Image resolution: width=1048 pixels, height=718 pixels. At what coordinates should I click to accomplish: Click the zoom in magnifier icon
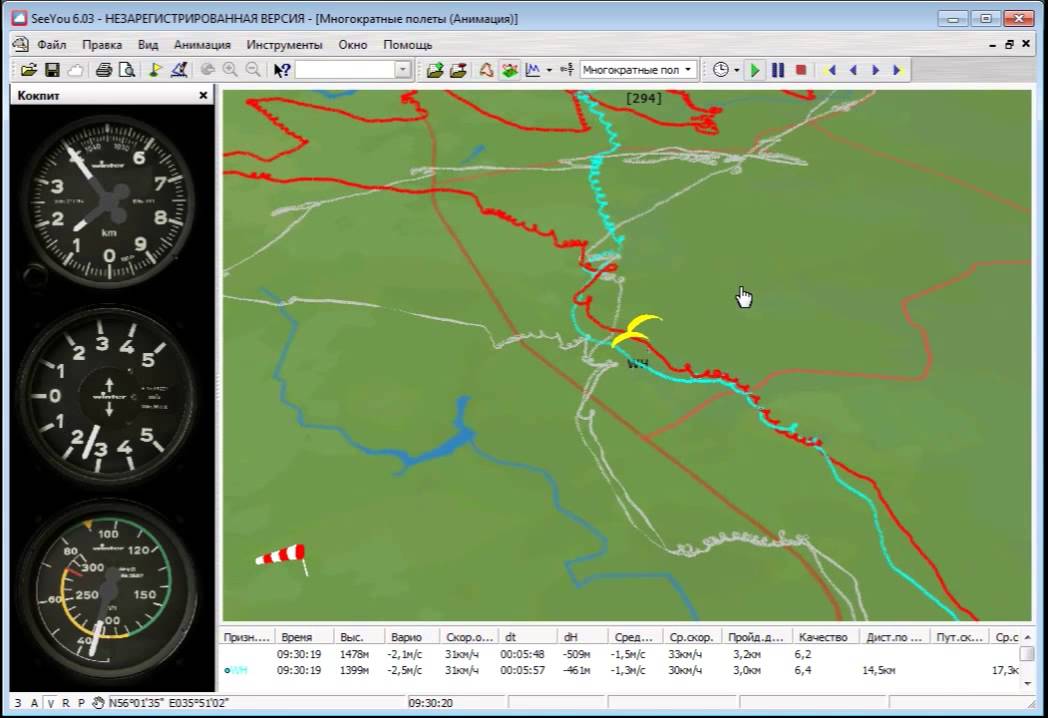click(x=230, y=70)
